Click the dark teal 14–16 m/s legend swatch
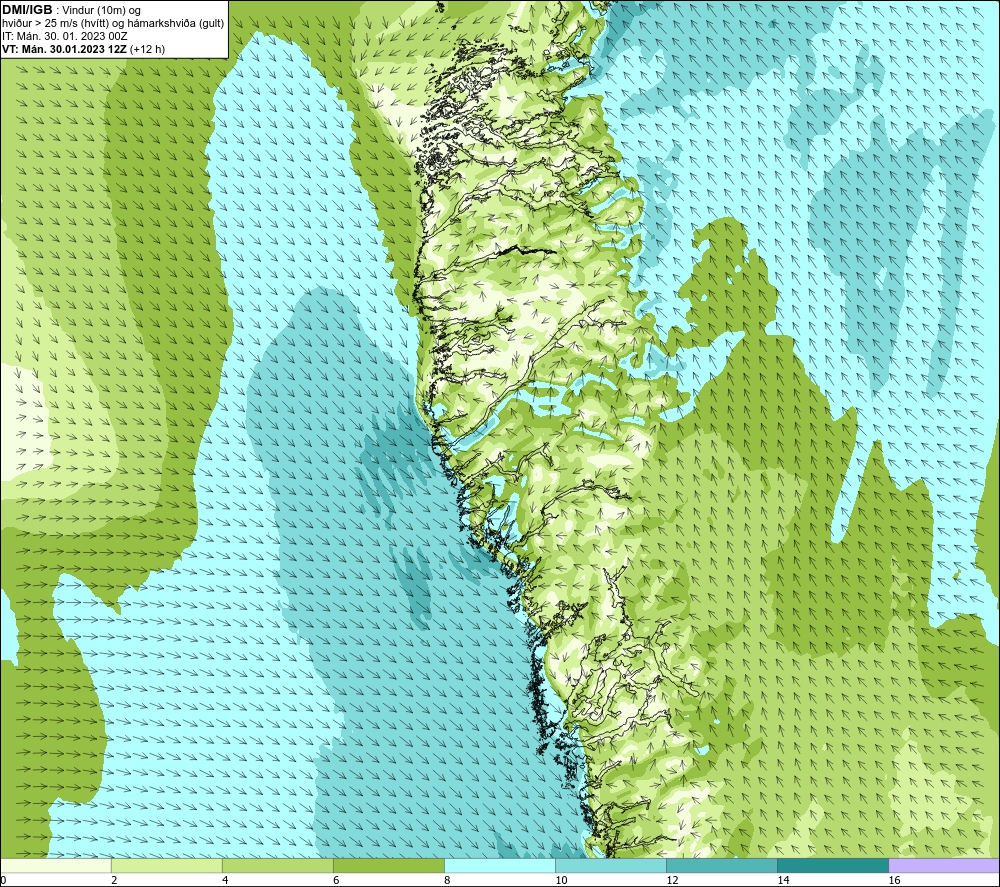 pos(832,866)
